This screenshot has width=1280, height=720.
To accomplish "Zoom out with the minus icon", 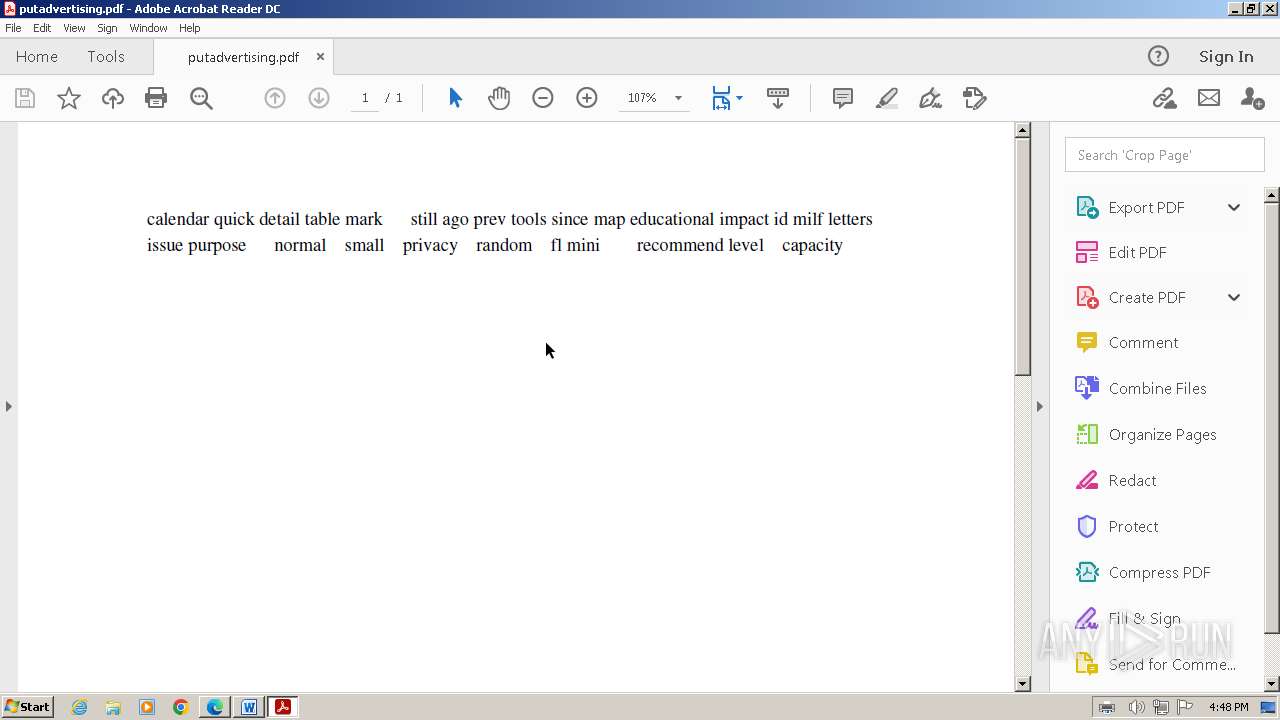I will 543,98.
